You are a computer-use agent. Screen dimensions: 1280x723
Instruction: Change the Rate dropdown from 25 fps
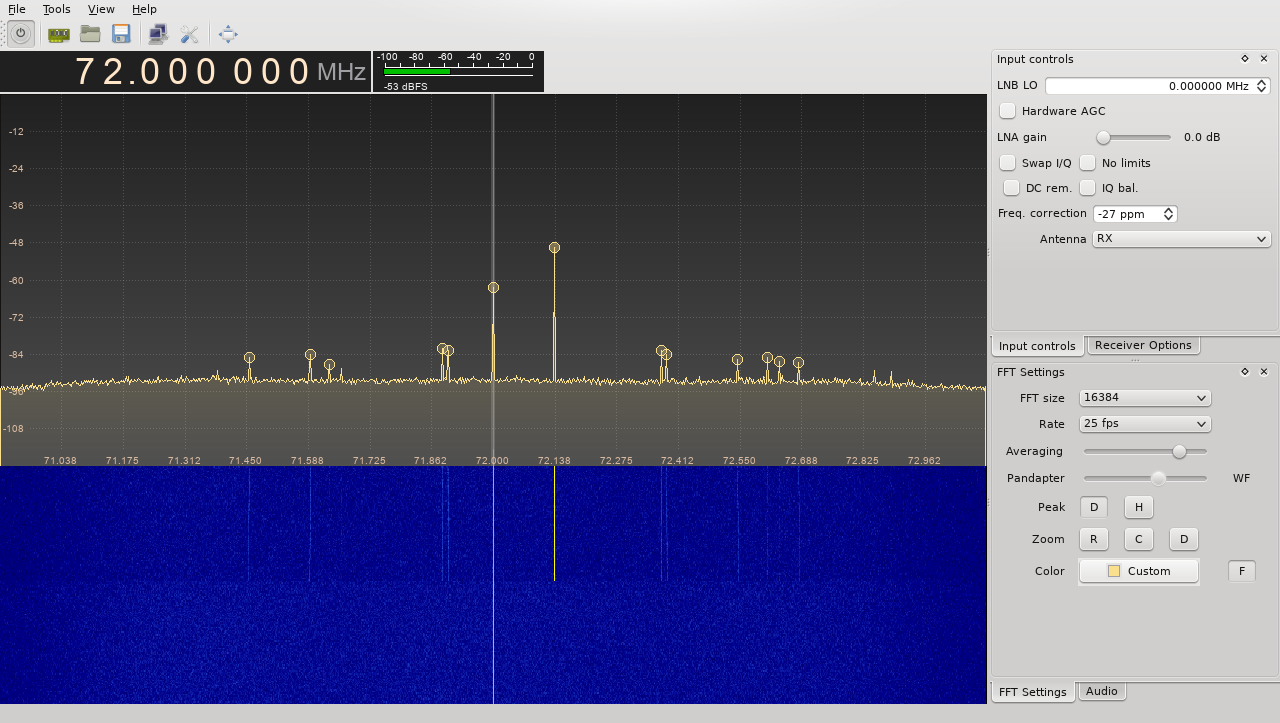click(1144, 423)
